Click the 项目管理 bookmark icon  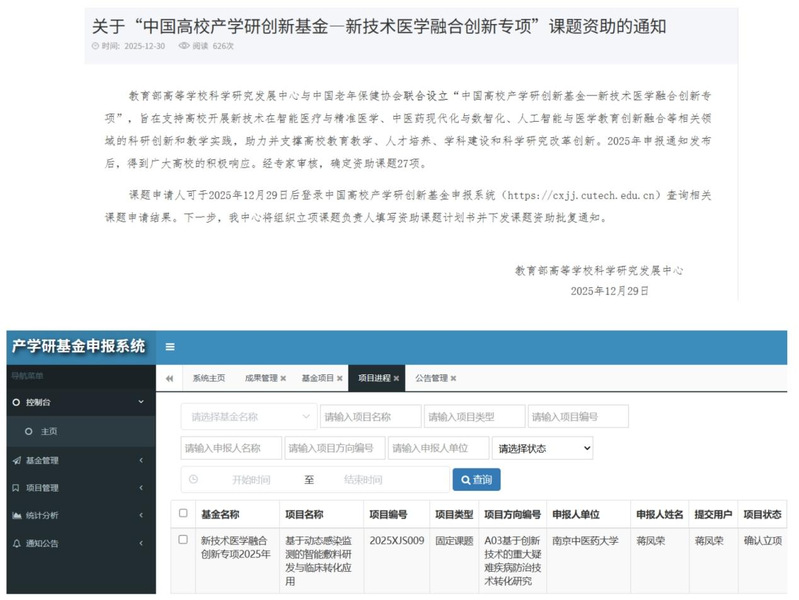[16, 488]
